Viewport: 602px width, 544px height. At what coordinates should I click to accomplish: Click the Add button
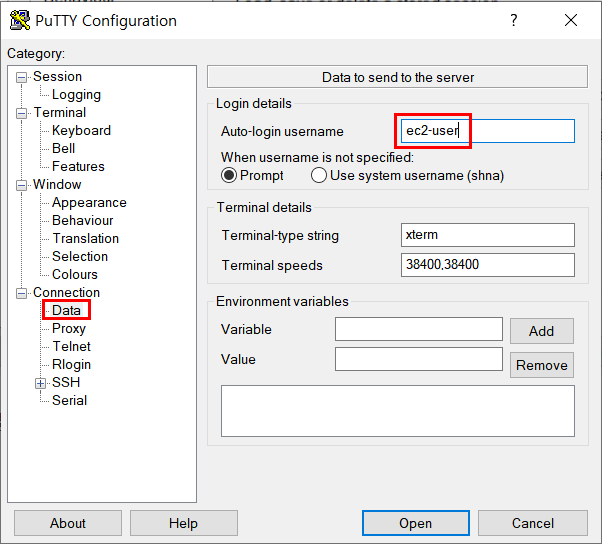(x=542, y=331)
